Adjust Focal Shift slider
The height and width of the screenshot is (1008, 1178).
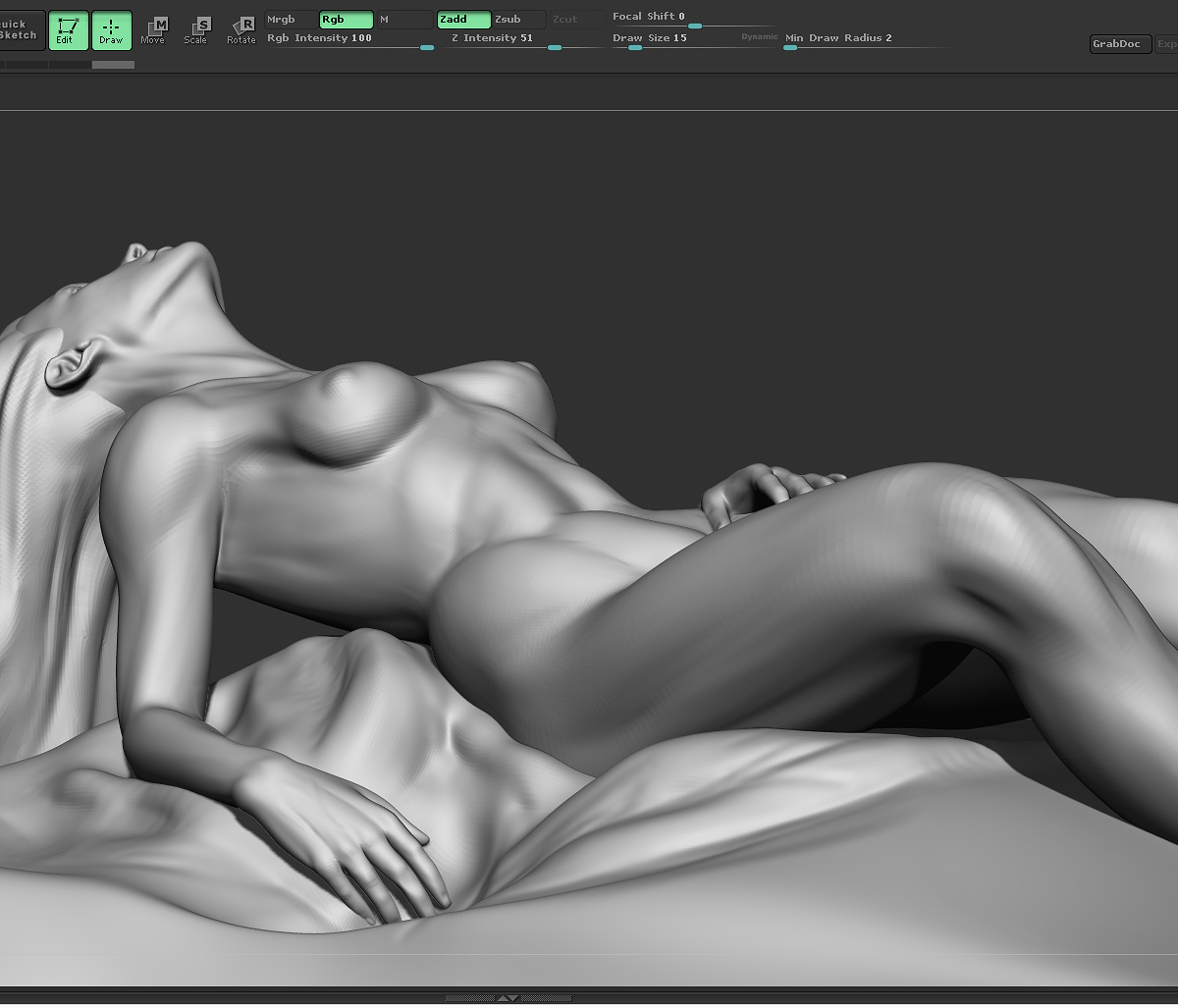[693, 19]
